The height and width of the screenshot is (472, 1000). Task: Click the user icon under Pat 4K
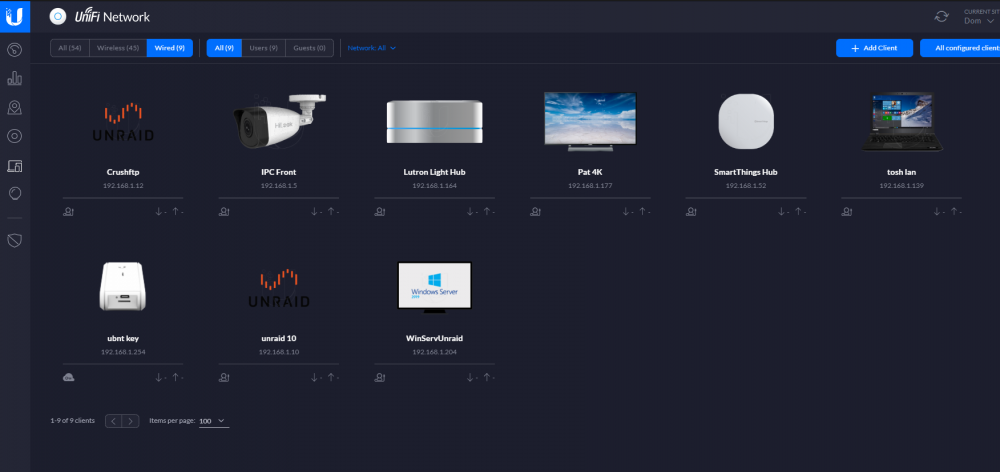tap(535, 212)
